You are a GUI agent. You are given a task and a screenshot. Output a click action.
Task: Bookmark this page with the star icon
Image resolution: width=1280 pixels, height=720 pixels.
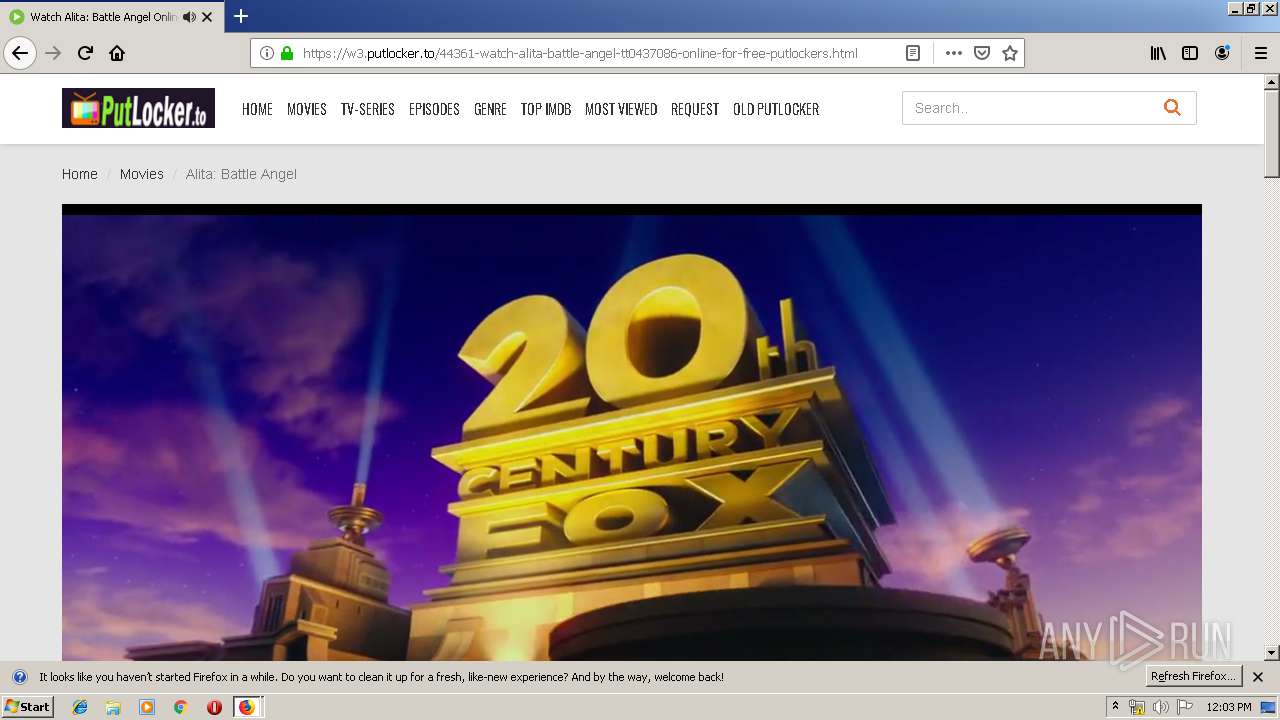click(x=1010, y=53)
